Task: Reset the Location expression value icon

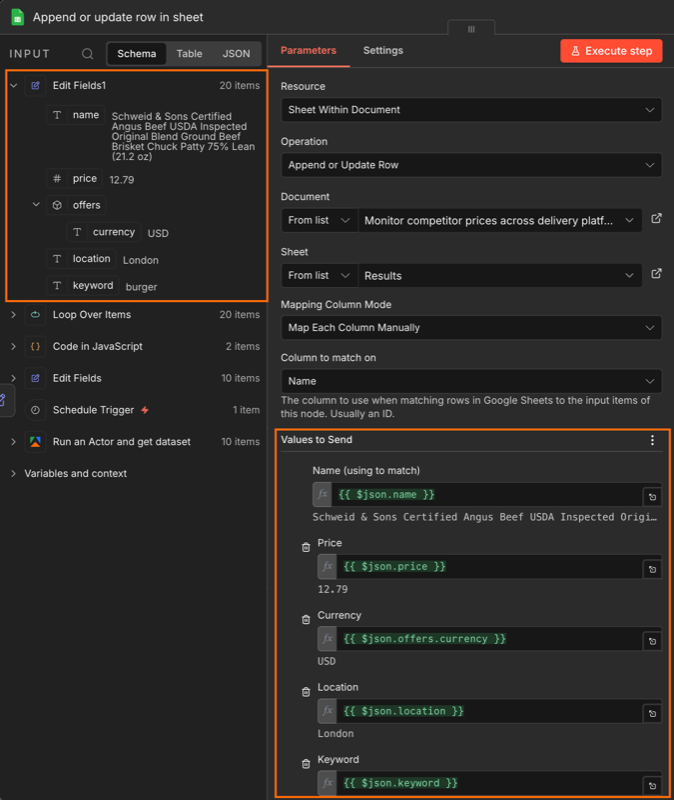Action: click(x=652, y=713)
